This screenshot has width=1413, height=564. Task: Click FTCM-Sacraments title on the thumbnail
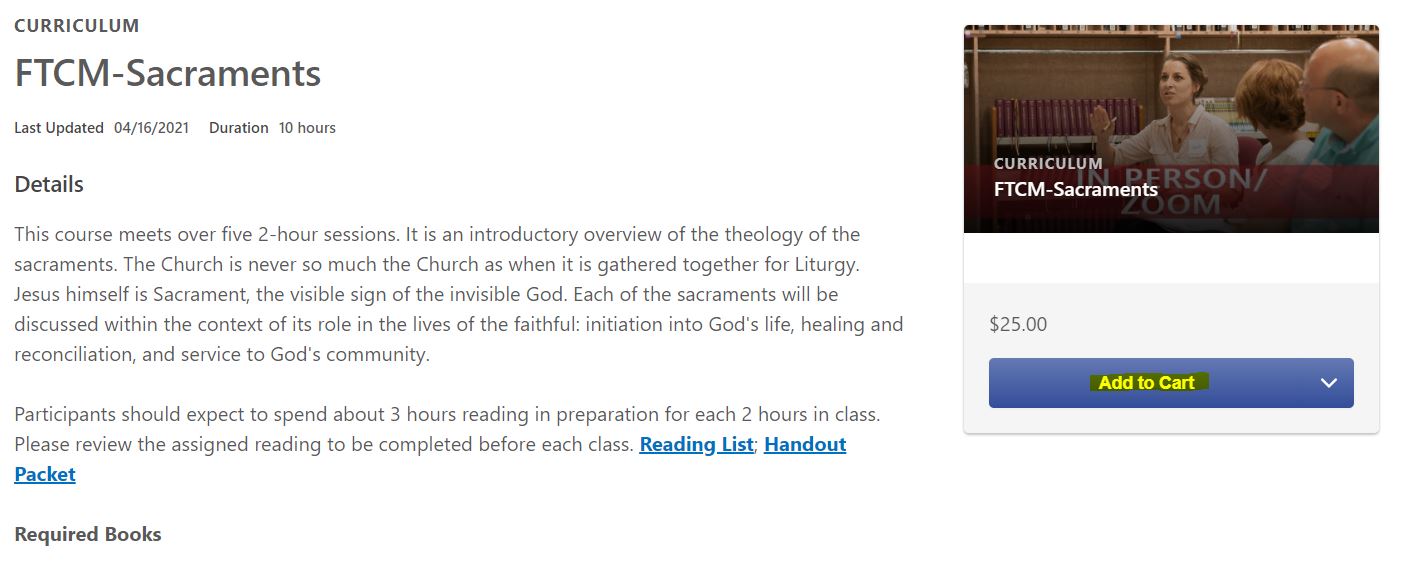click(1076, 189)
